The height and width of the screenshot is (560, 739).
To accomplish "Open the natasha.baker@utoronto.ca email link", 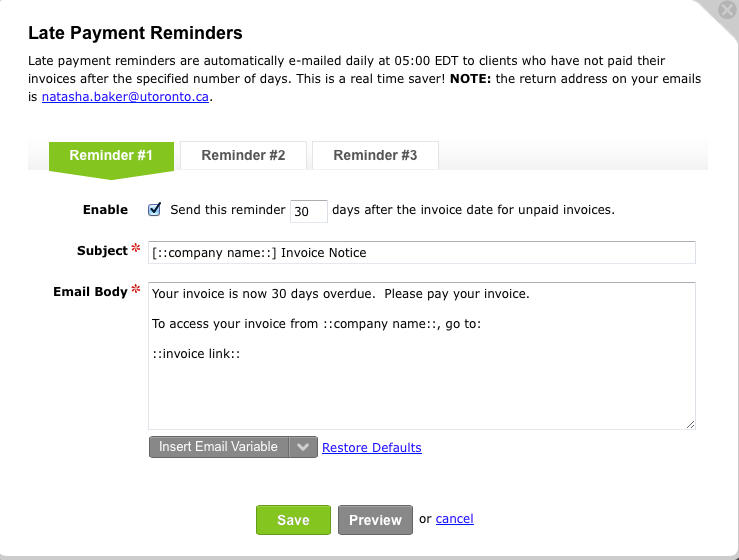I will (125, 97).
